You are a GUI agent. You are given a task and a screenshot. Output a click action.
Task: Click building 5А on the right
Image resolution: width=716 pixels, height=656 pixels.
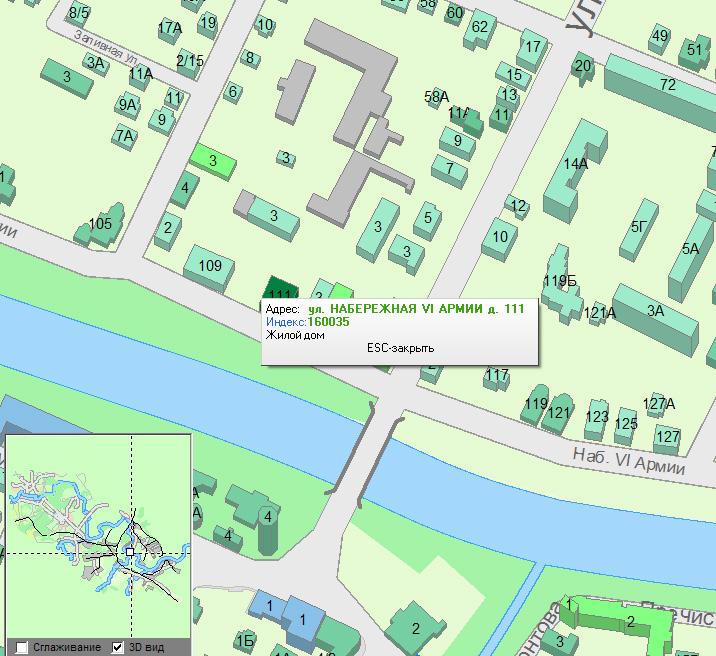click(690, 248)
